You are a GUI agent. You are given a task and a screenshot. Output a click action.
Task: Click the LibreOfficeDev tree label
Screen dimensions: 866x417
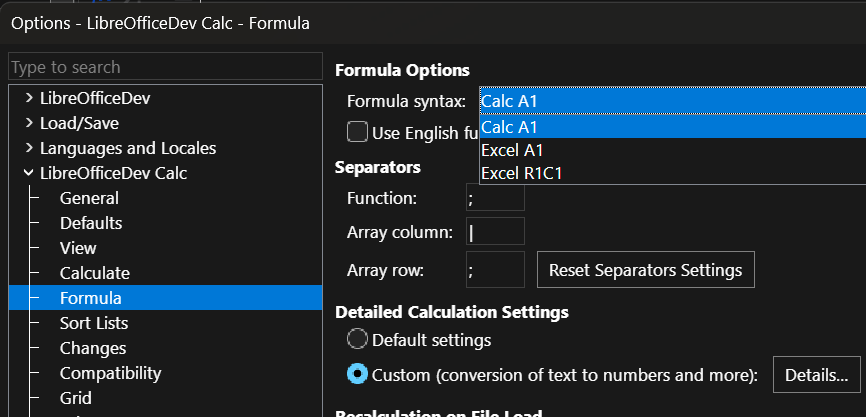pyautogui.click(x=95, y=98)
